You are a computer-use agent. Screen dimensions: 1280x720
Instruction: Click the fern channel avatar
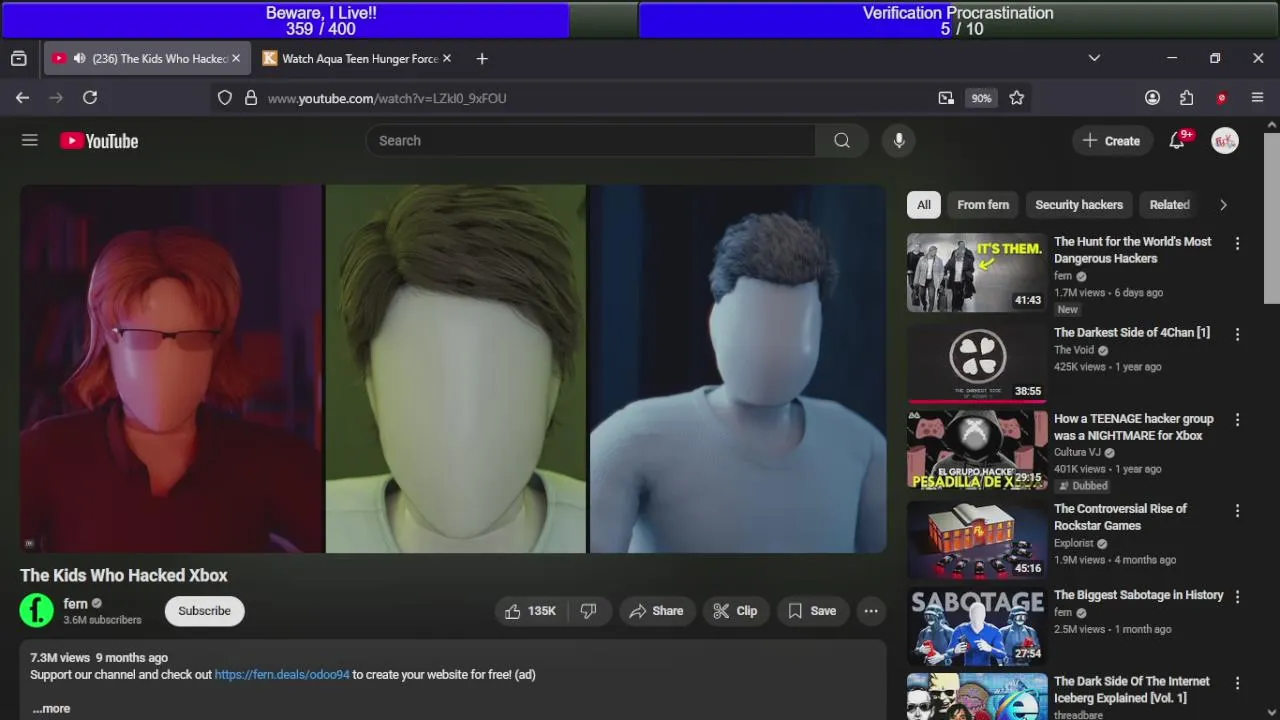point(37,611)
